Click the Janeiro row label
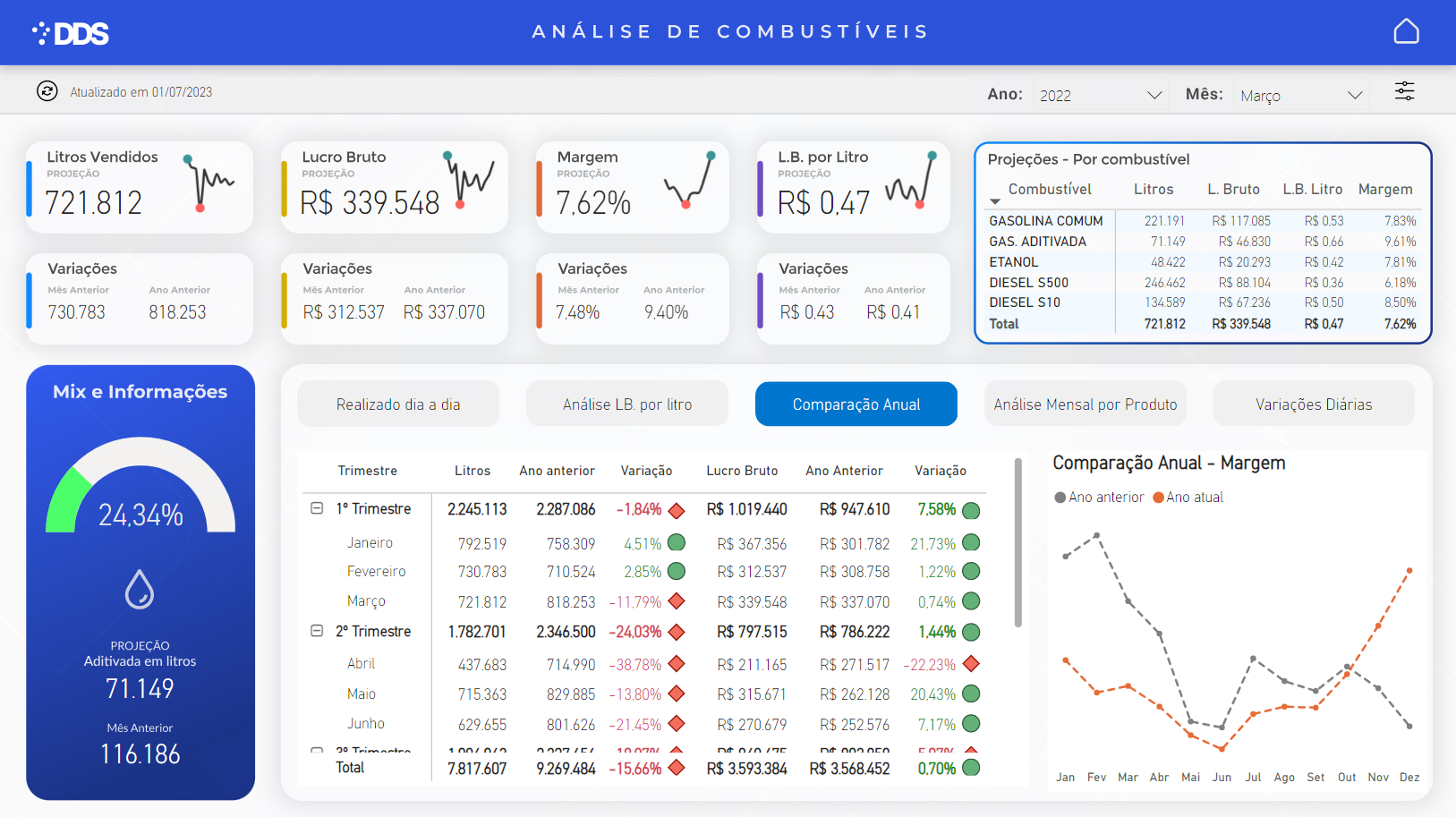The height and width of the screenshot is (817, 1456). [370, 543]
